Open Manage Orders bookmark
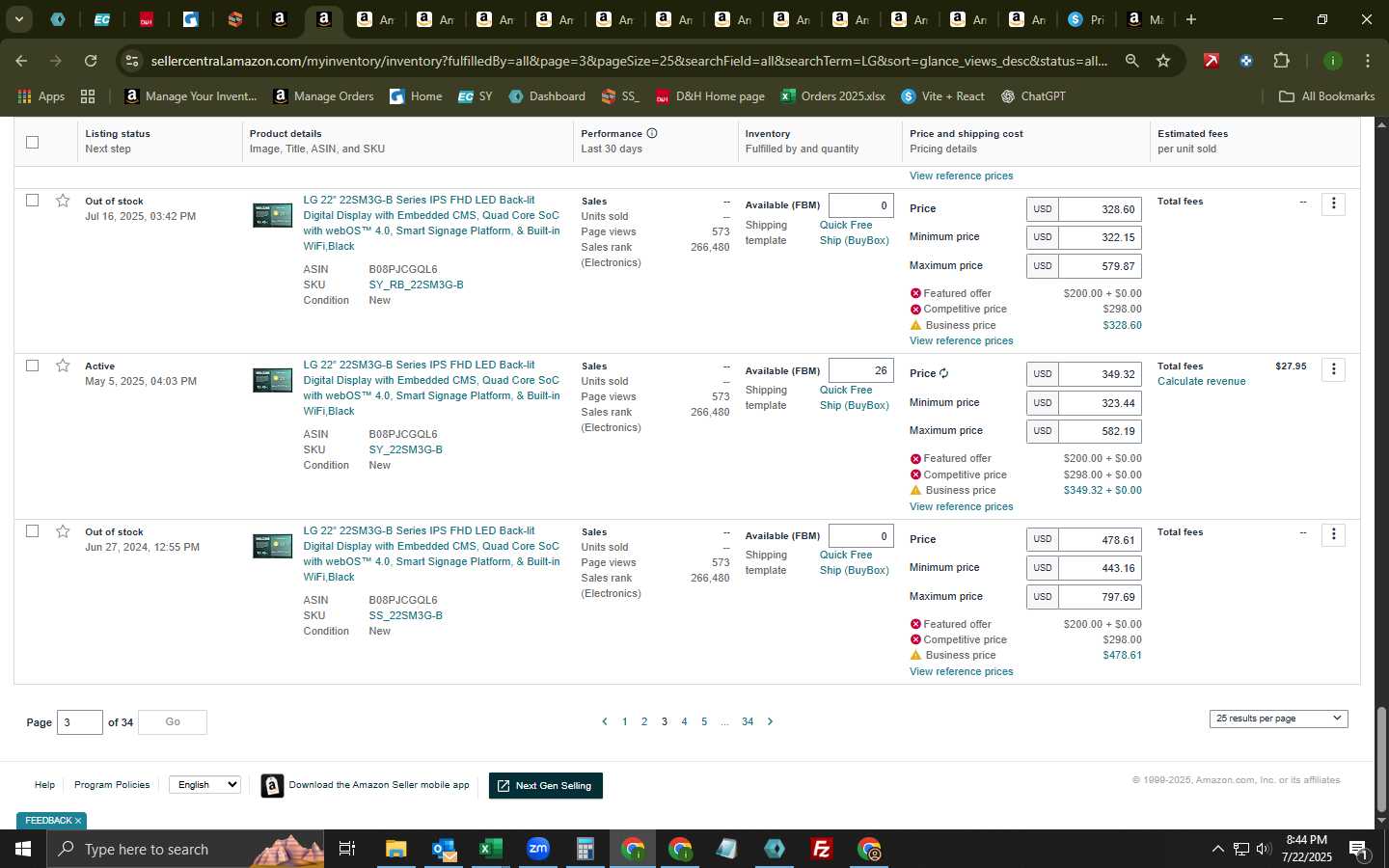This screenshot has width=1389, height=868. [324, 96]
